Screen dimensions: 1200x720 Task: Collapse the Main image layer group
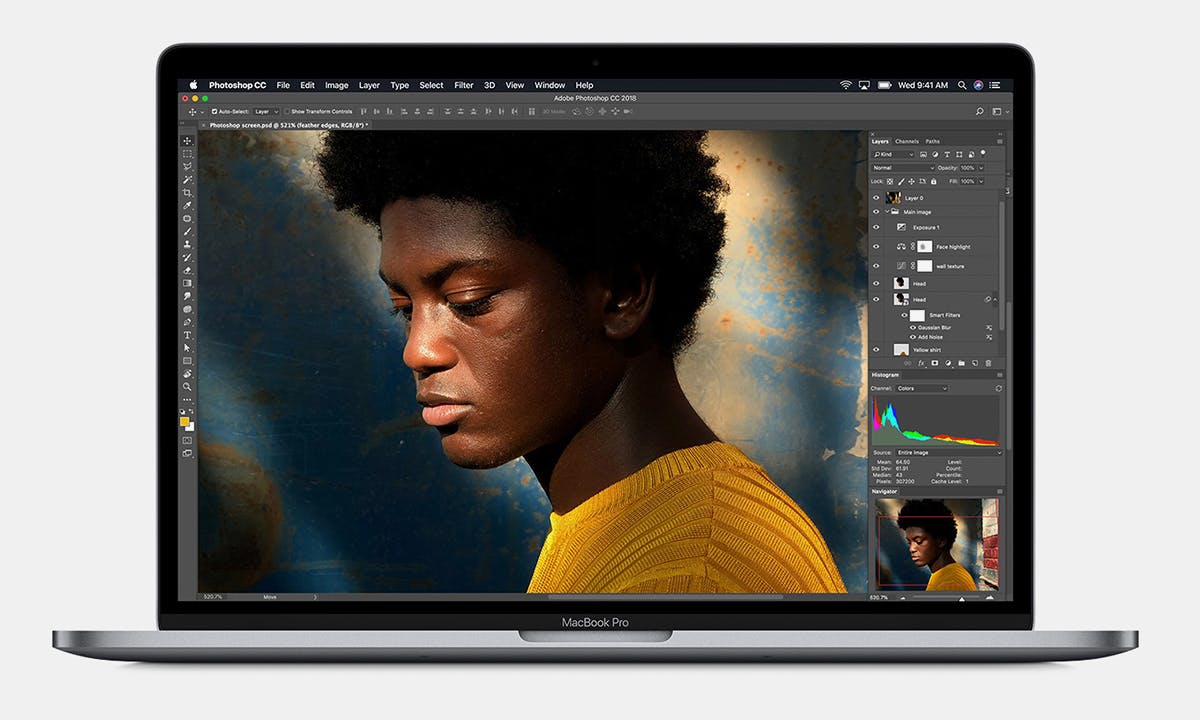888,212
